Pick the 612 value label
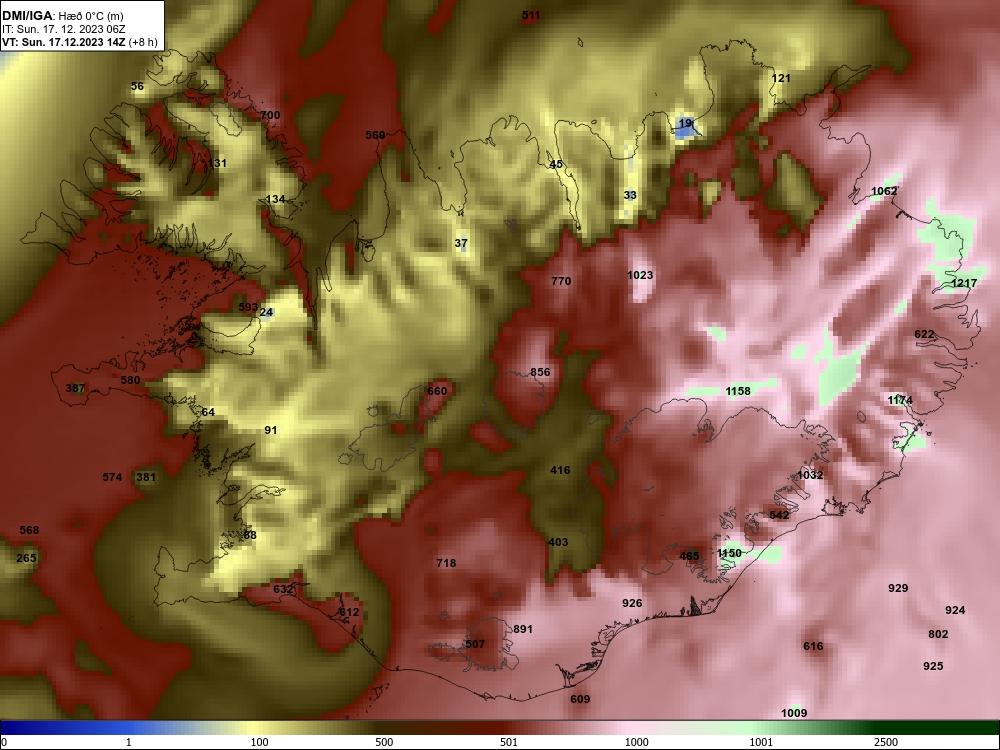Image resolution: width=1000 pixels, height=750 pixels. [x=349, y=612]
